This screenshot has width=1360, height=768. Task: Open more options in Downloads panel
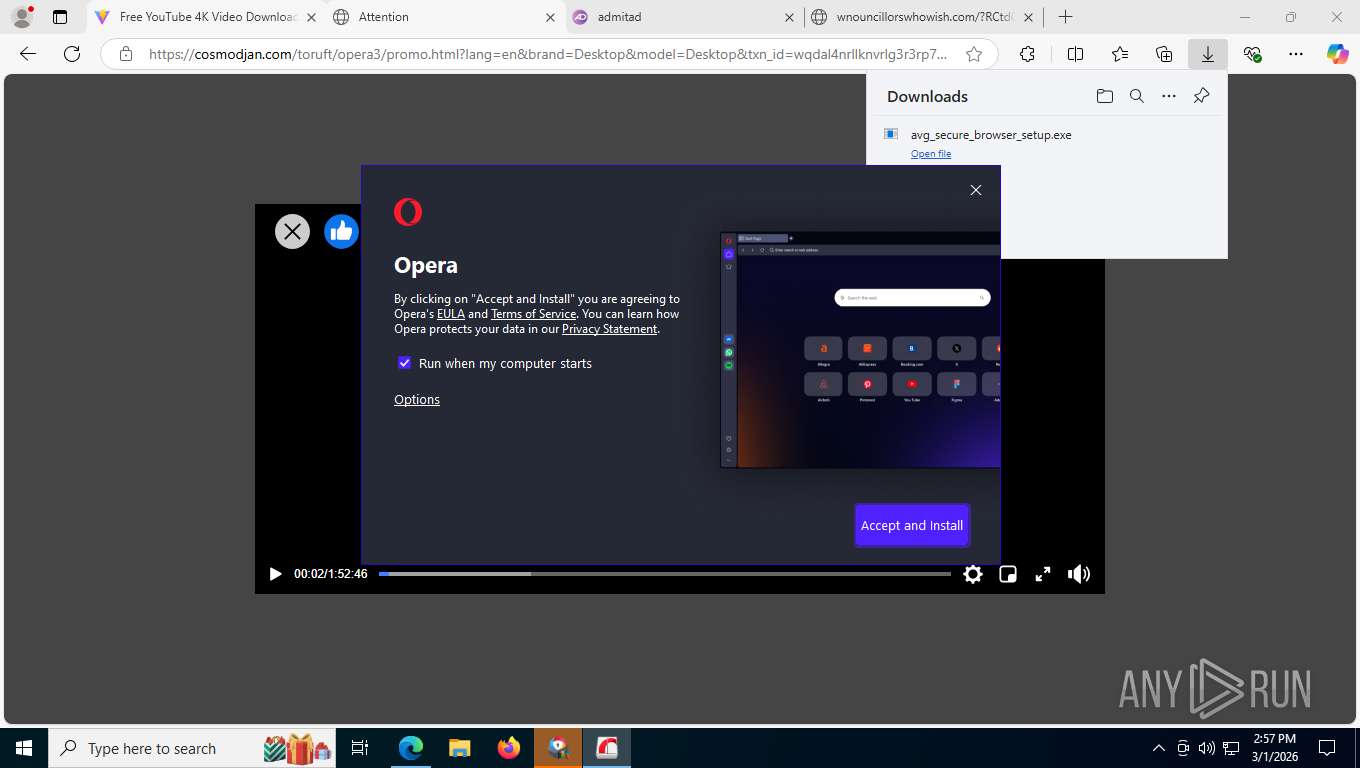tap(1169, 96)
